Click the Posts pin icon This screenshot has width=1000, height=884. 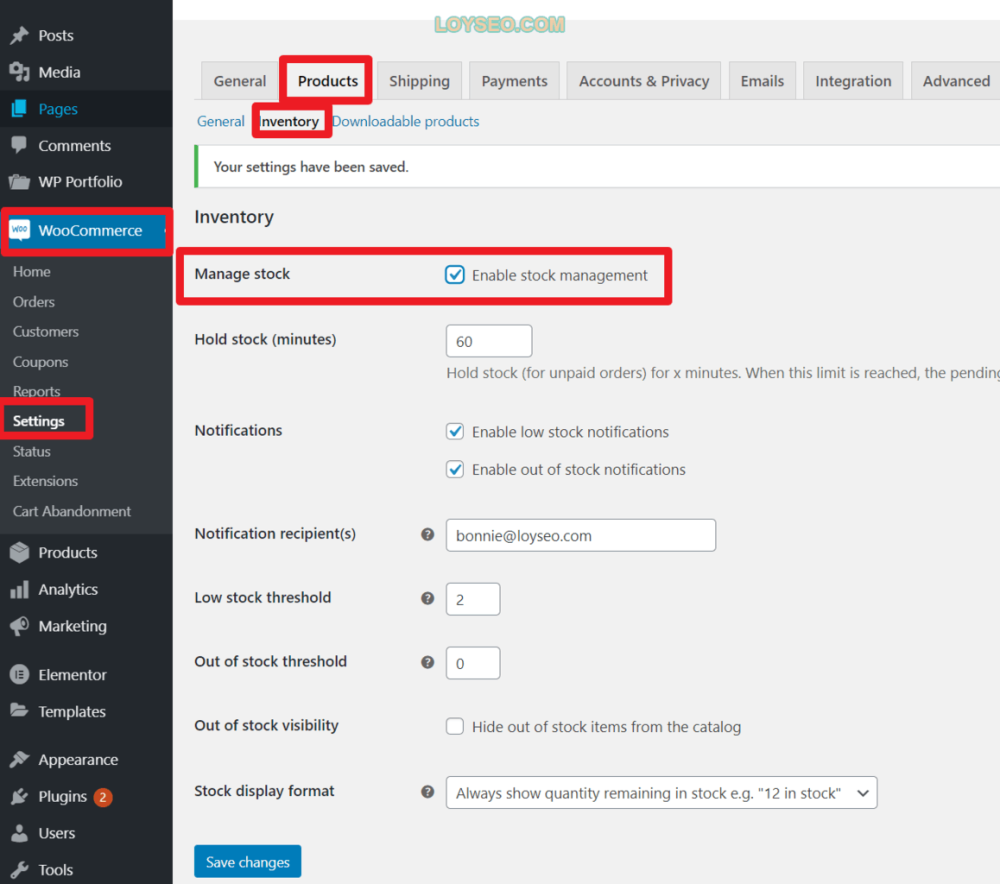(20, 35)
